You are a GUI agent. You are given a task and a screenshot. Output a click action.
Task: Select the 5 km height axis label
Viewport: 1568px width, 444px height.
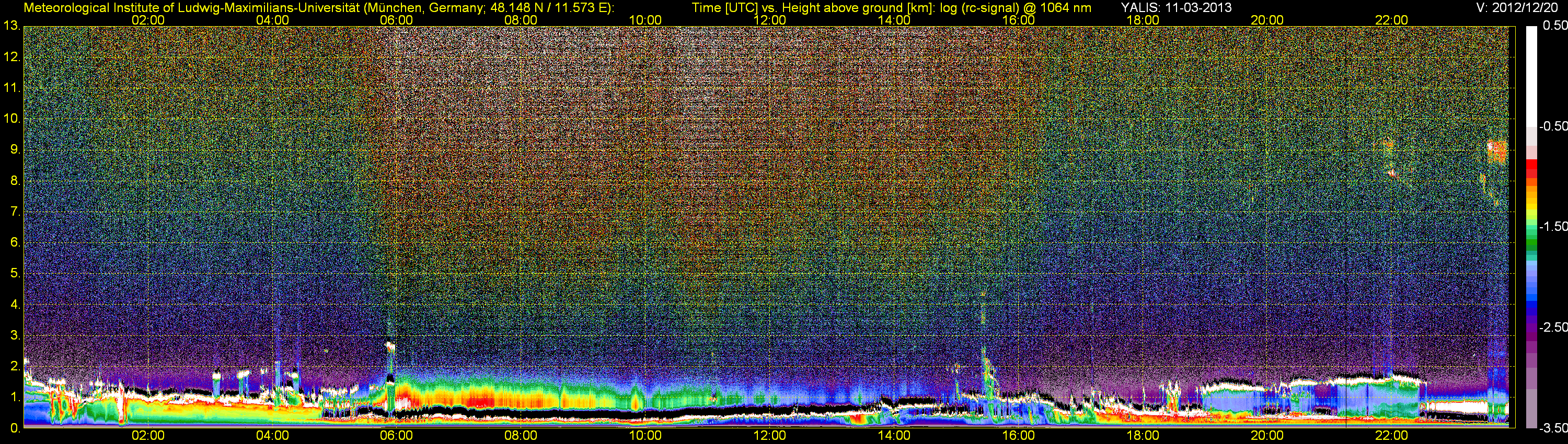pyautogui.click(x=15, y=274)
